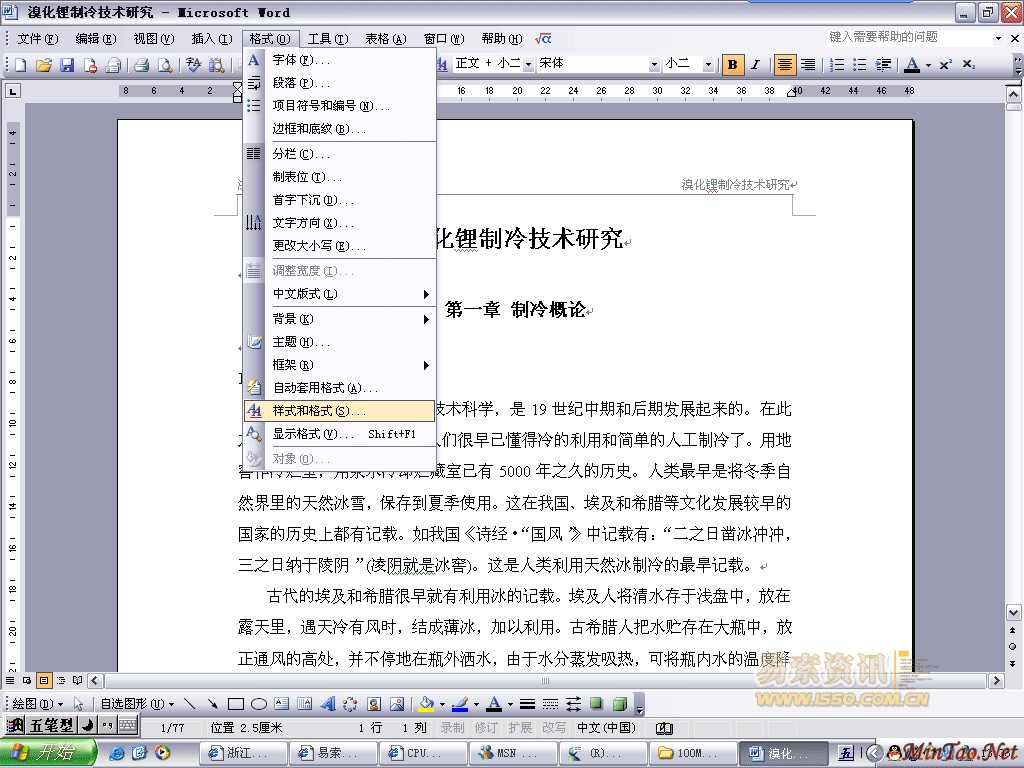Click the Print icon in the toolbar

(142, 65)
